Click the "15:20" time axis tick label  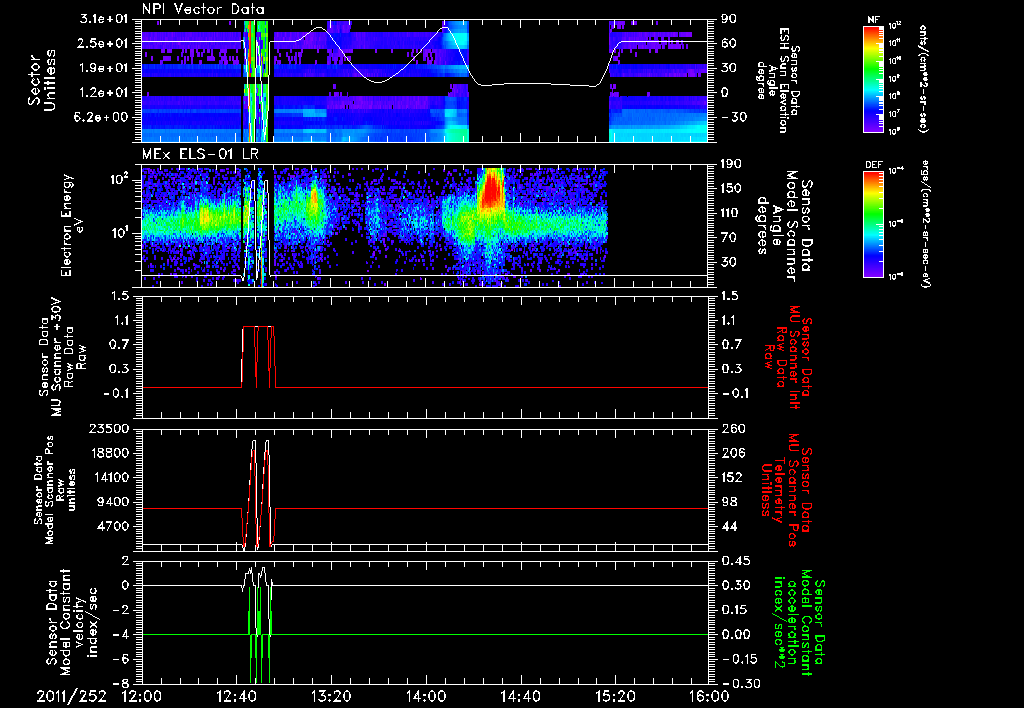coord(615,696)
